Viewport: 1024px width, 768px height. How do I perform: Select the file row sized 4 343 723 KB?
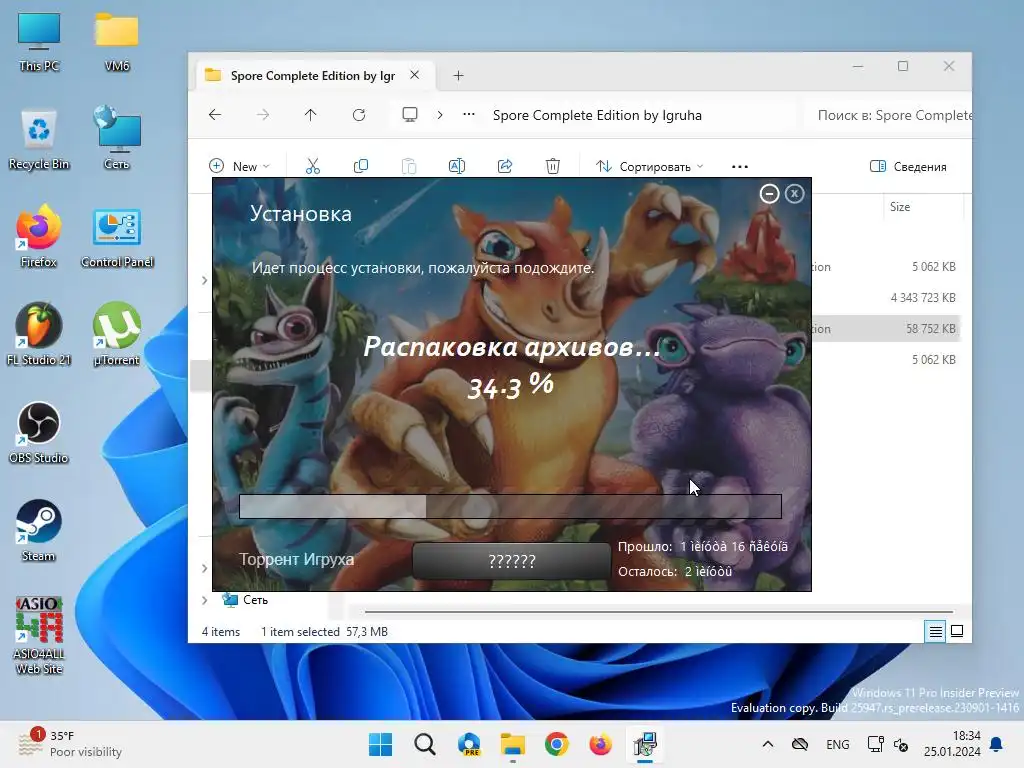886,298
